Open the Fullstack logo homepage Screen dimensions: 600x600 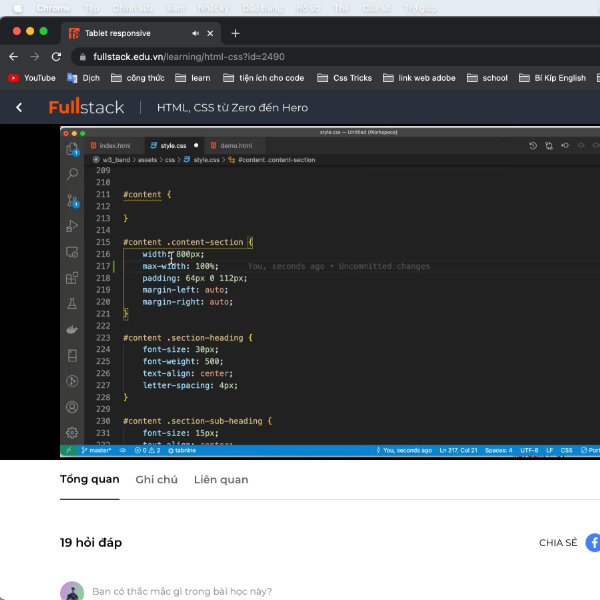coord(86,107)
